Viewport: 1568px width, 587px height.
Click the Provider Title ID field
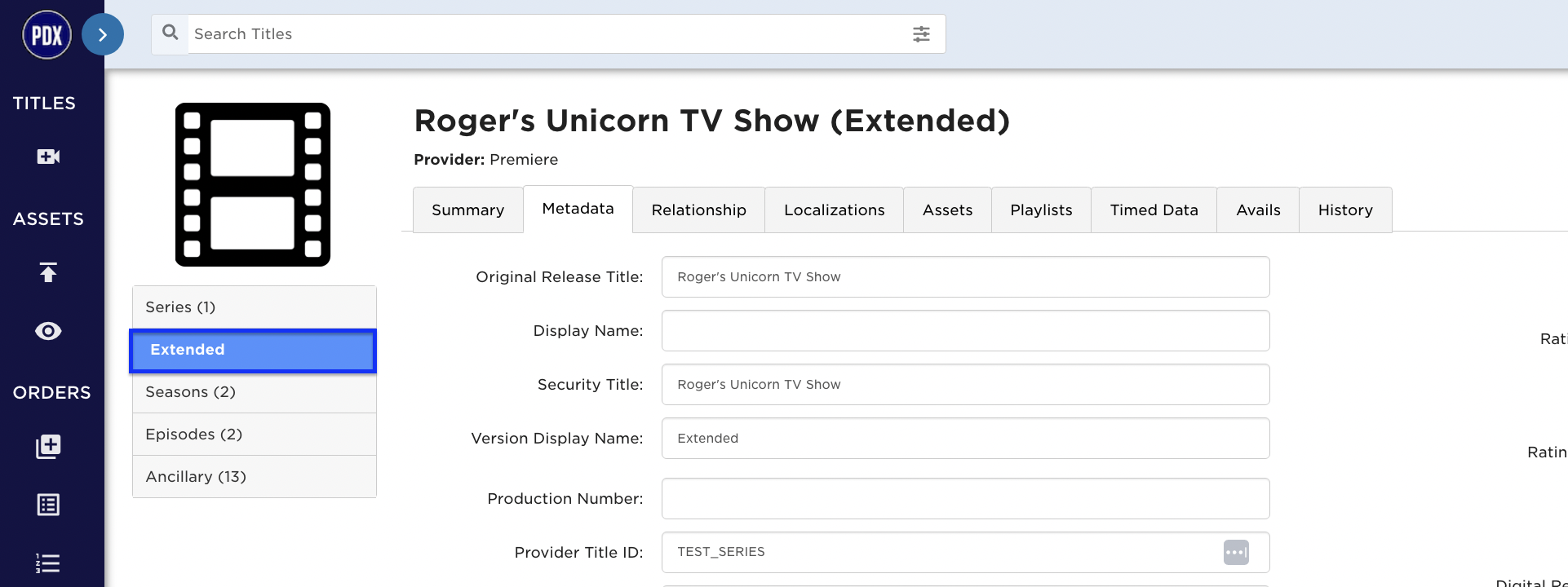click(966, 553)
